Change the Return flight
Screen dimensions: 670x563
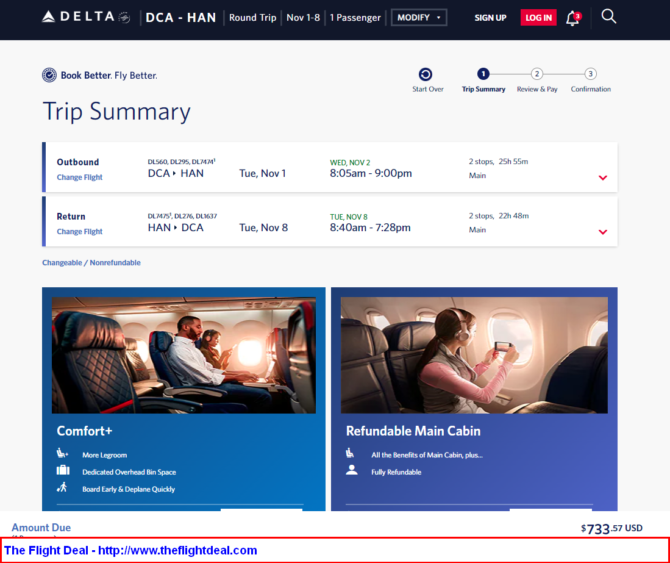pyautogui.click(x=79, y=232)
